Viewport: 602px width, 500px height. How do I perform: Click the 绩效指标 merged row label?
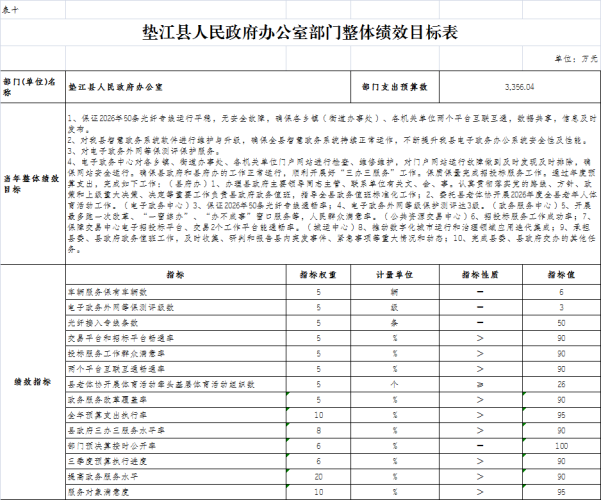tap(31, 381)
